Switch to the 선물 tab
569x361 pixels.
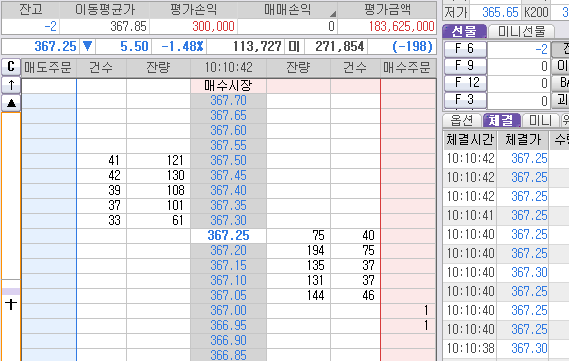(464, 31)
